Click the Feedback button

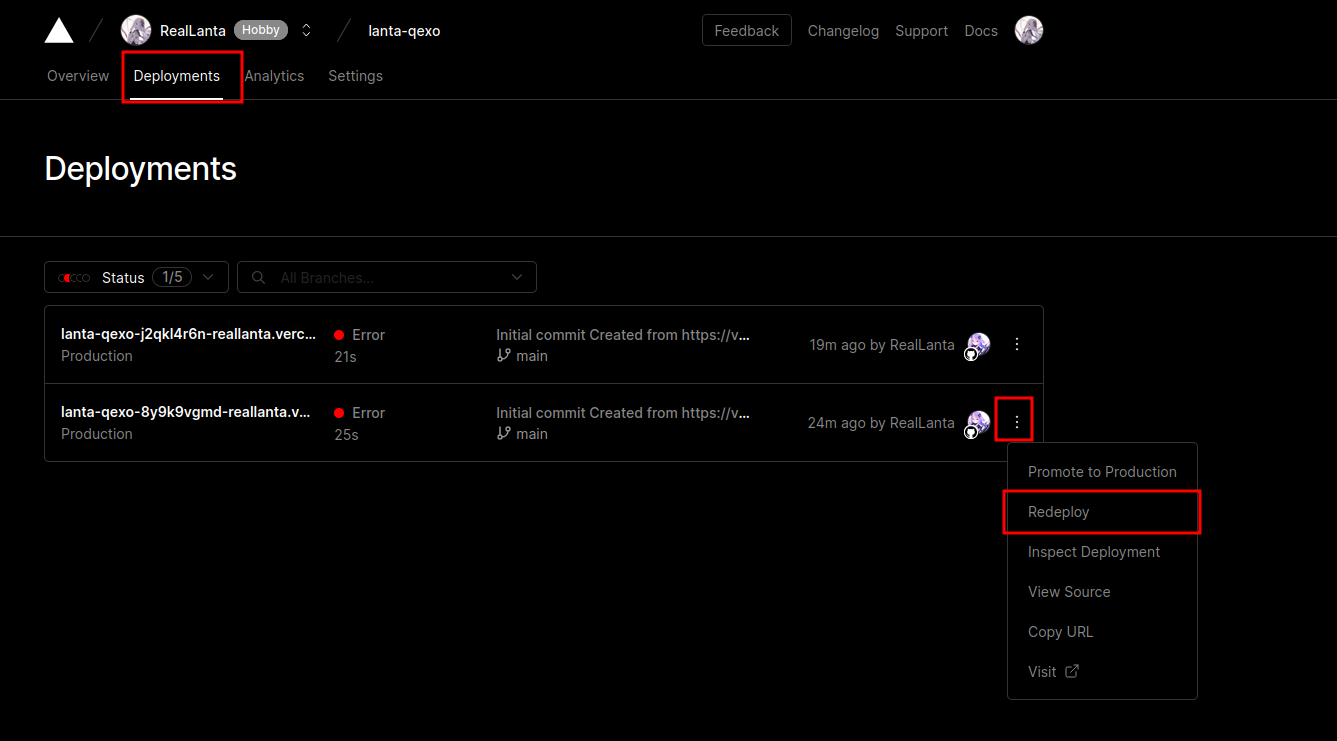(746, 31)
